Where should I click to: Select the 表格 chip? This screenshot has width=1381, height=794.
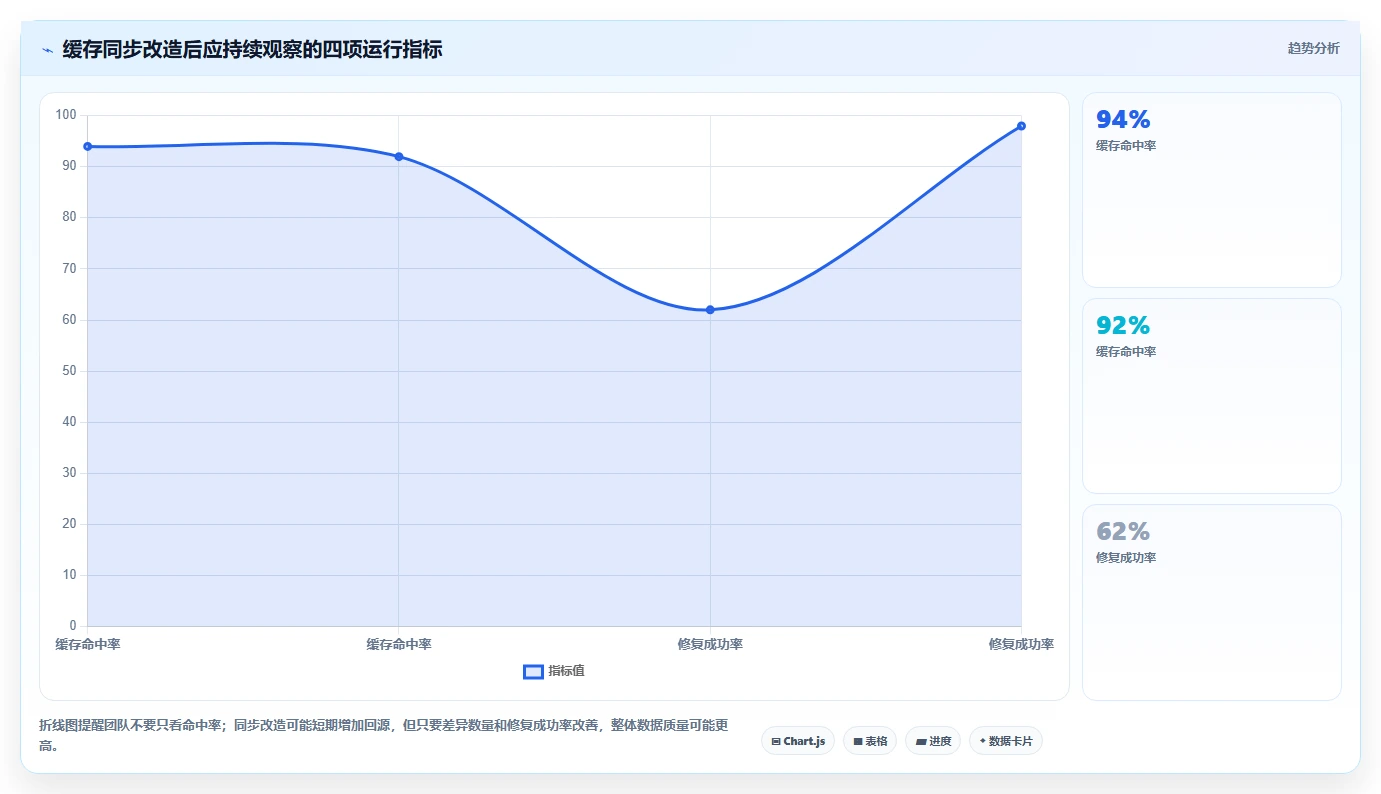(870, 741)
